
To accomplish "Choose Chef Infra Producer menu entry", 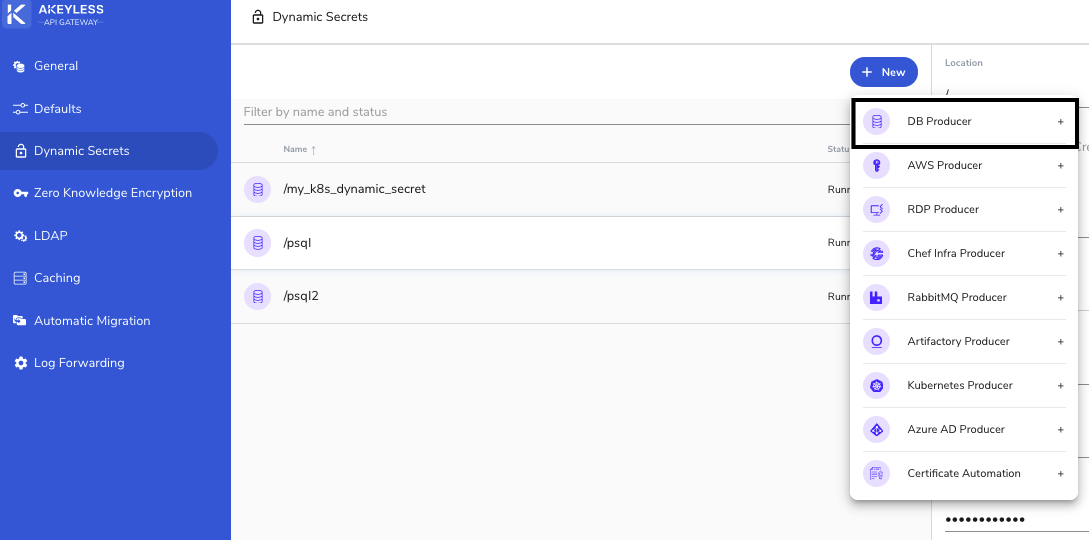I will (964, 254).
